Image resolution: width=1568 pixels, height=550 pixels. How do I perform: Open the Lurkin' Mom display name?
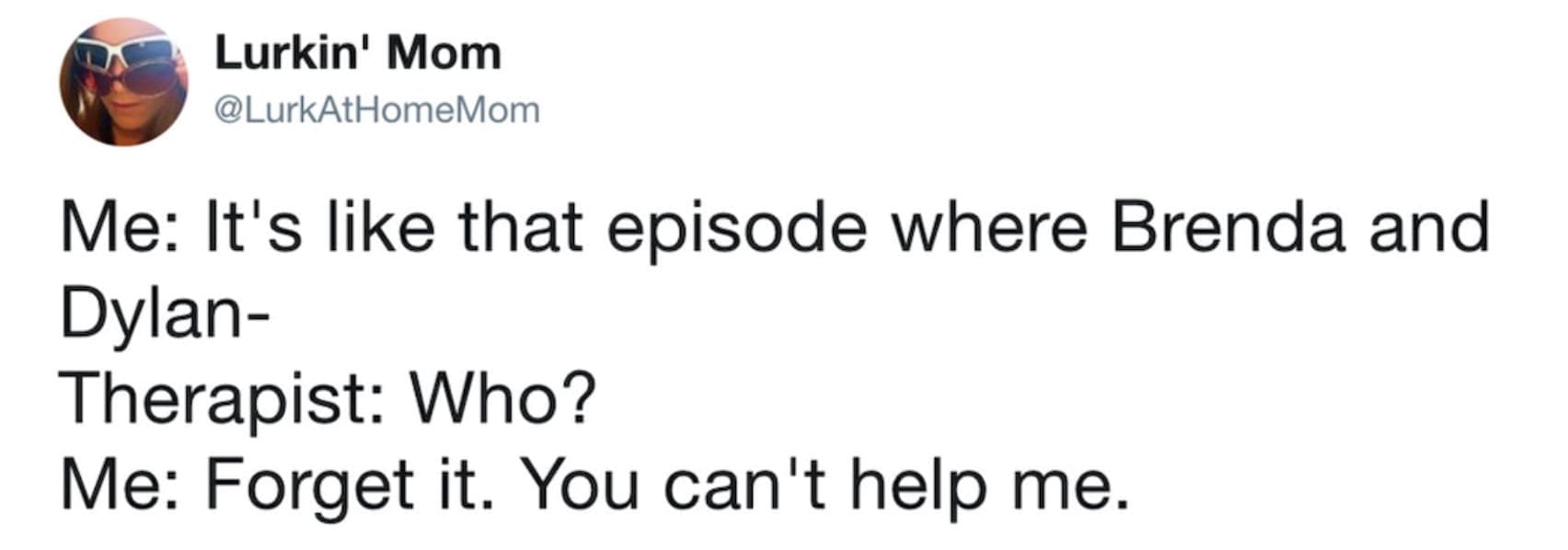[x=357, y=53]
